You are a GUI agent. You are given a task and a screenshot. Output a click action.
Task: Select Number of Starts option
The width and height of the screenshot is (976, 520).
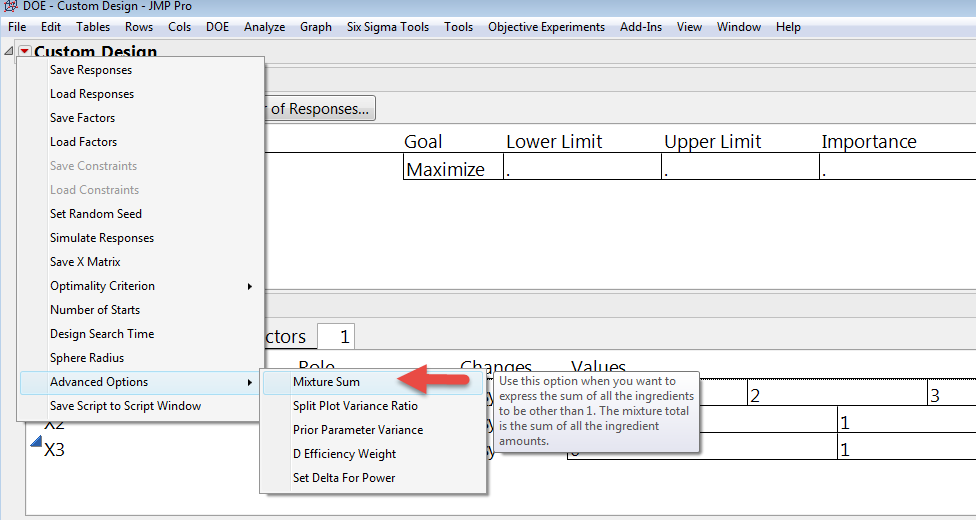(x=142, y=310)
